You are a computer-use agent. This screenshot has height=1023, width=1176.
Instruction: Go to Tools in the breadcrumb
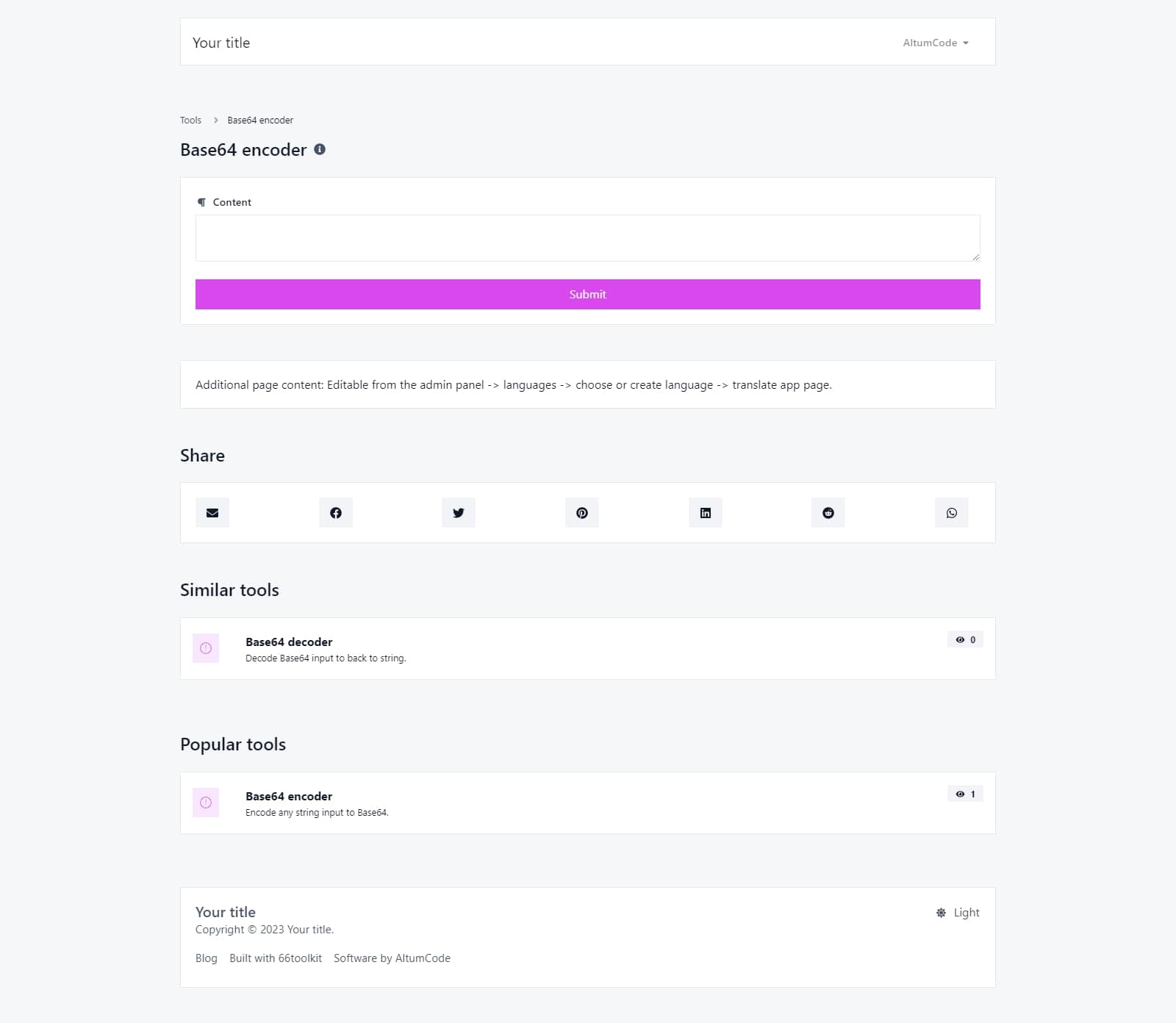[190, 120]
